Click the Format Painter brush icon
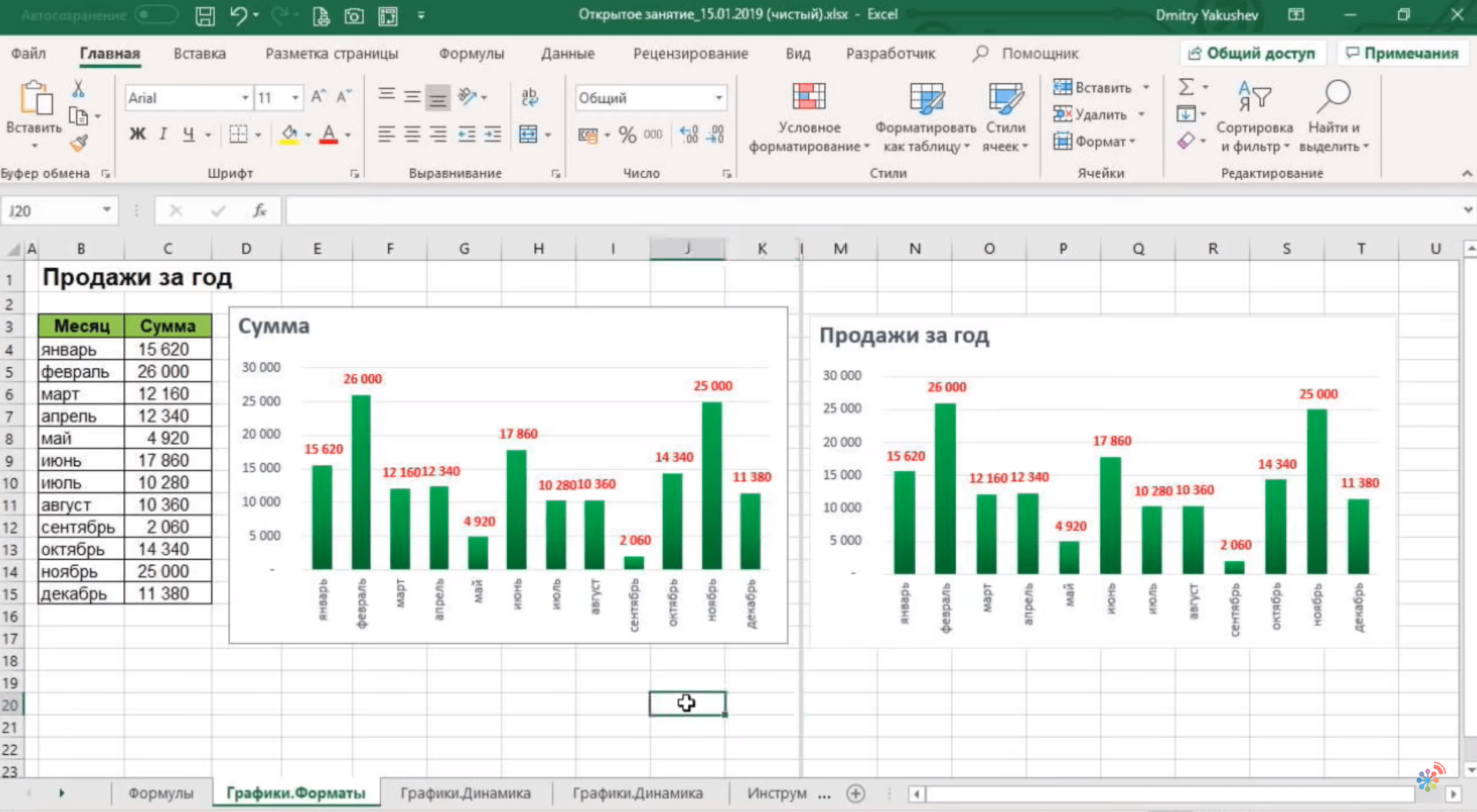This screenshot has width=1477, height=812. 79,143
